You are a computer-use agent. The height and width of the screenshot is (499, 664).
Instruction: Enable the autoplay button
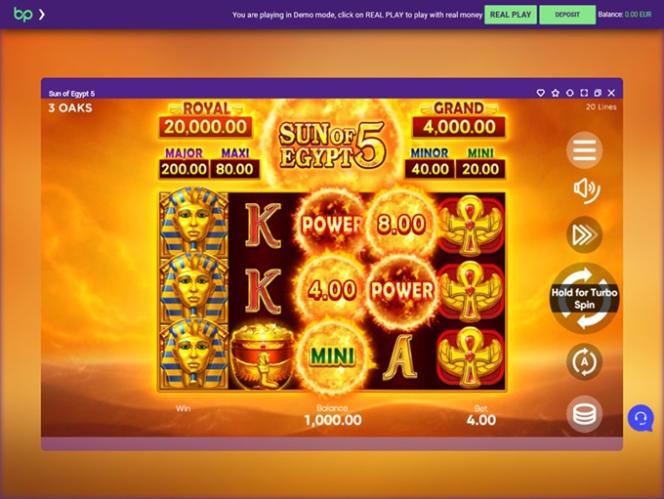tap(584, 362)
